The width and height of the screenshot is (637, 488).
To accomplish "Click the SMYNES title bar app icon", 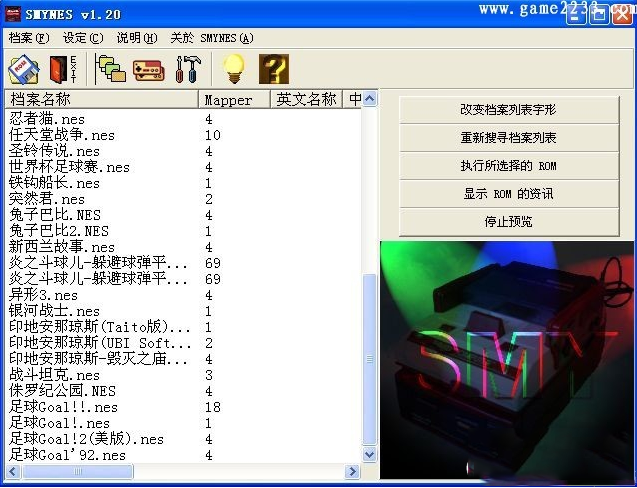I will tap(13, 14).
